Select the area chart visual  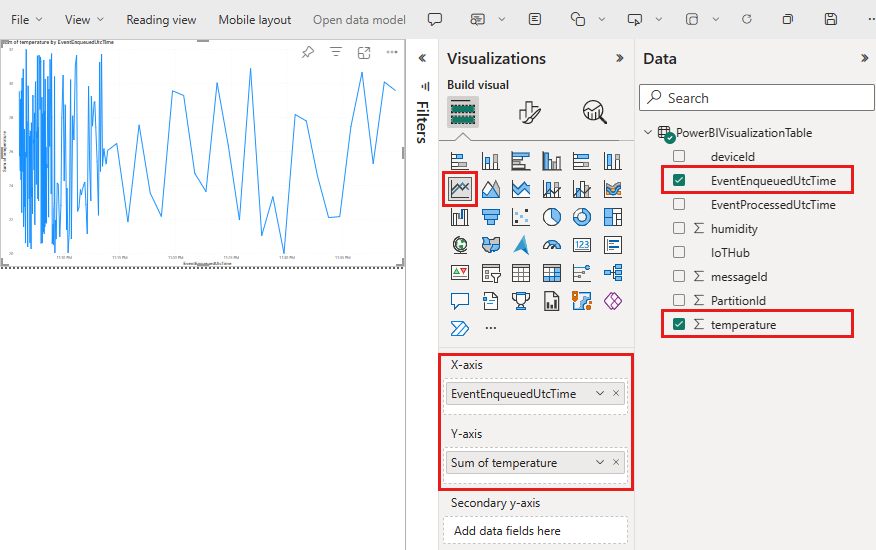491,189
